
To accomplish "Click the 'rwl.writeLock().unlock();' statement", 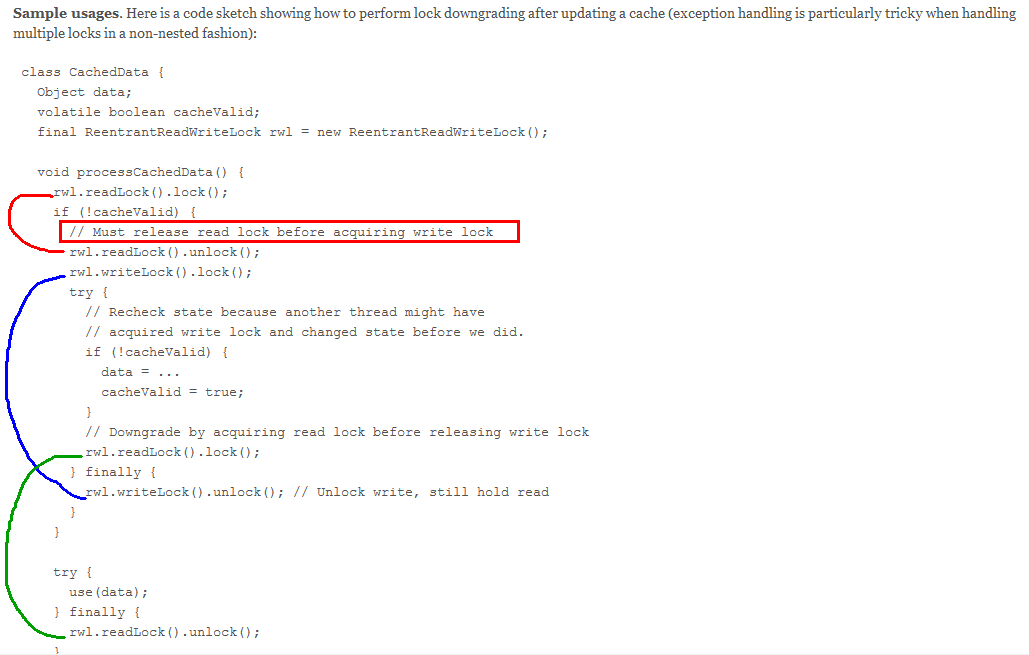I will 185,492.
